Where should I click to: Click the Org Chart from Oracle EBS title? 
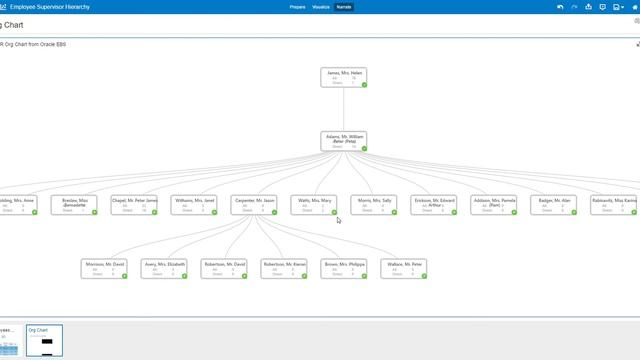coord(33,44)
